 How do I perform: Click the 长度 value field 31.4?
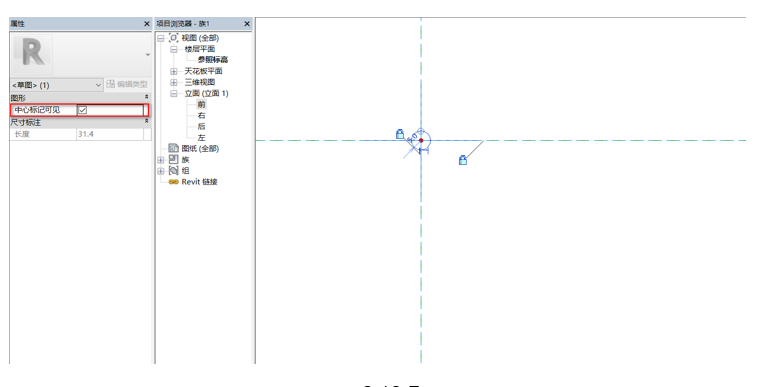(x=110, y=134)
